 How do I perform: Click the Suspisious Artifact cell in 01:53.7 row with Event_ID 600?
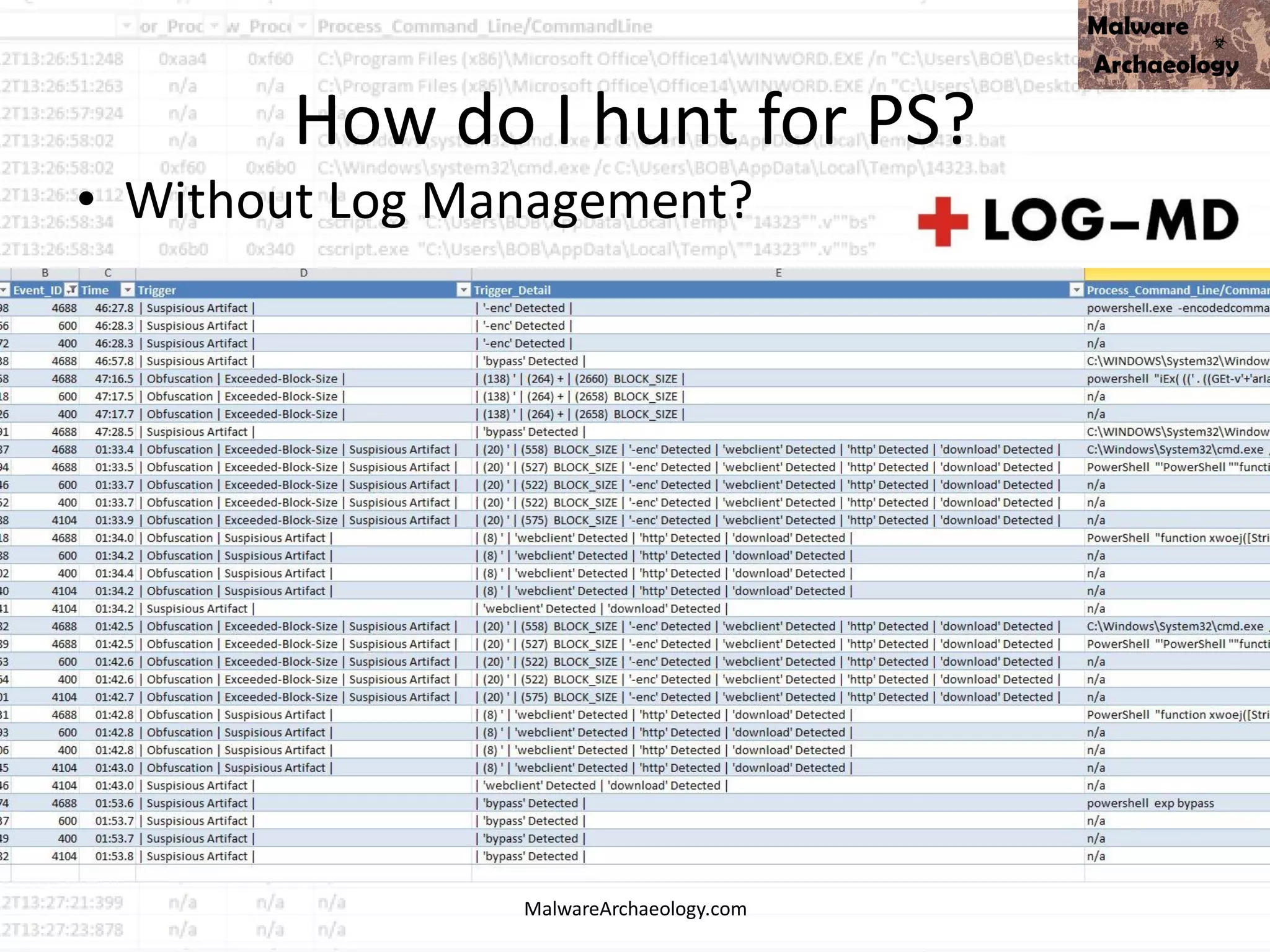[x=304, y=821]
